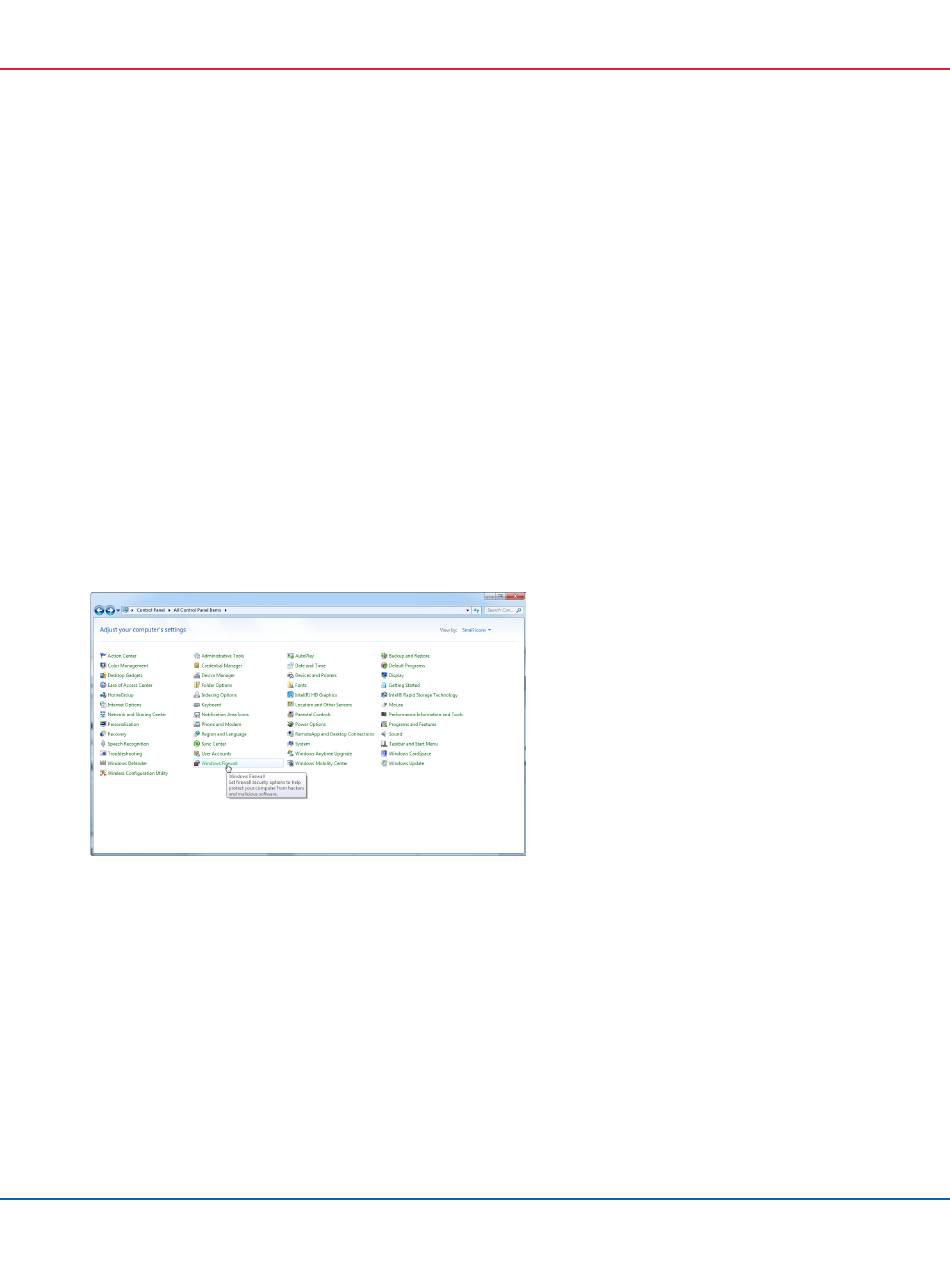The image size is (950, 1267).
Task: Click the address bar refresh button
Action: click(x=477, y=609)
